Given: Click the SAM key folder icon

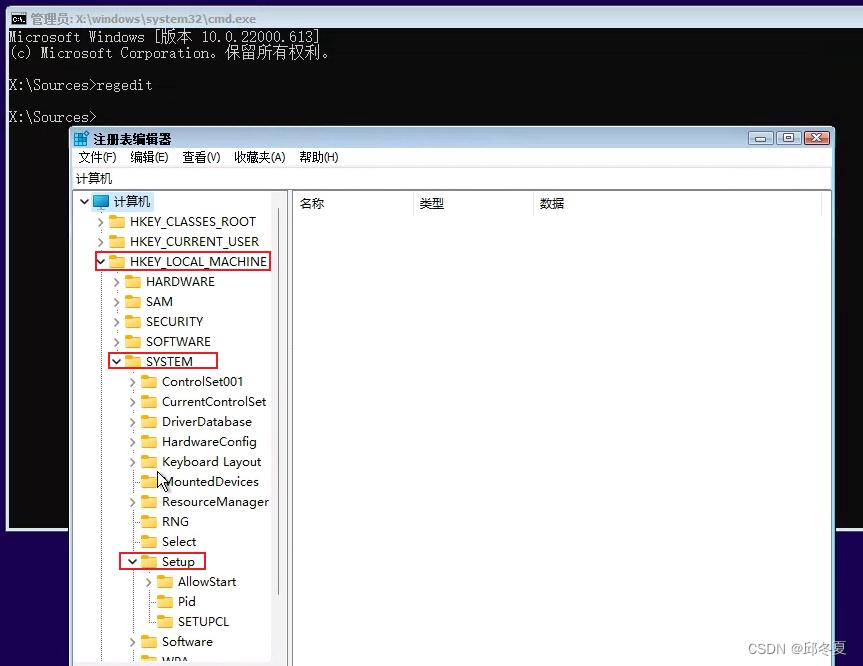Looking at the screenshot, I should pos(133,301).
